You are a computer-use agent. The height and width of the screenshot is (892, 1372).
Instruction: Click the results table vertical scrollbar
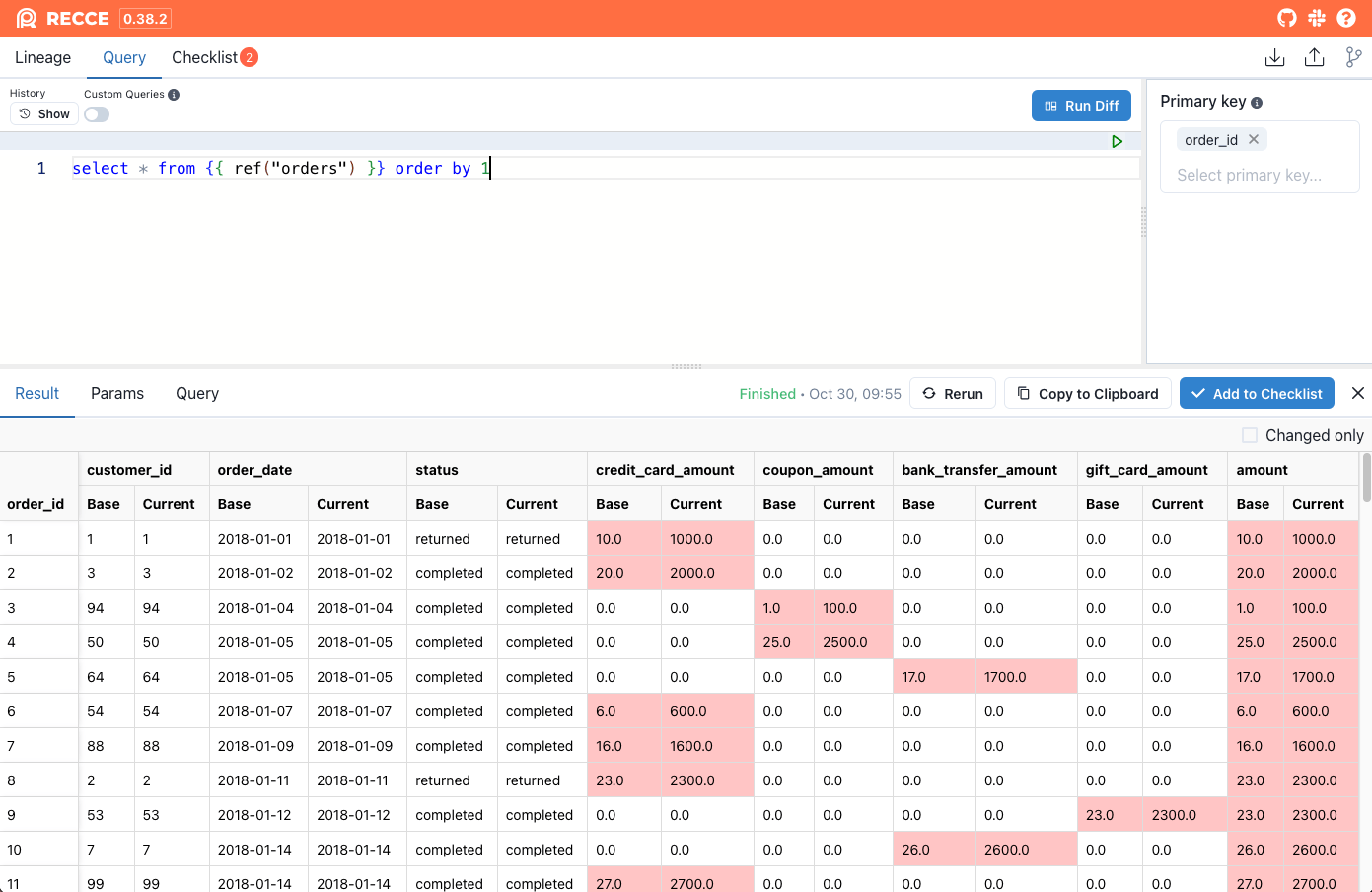[1366, 477]
